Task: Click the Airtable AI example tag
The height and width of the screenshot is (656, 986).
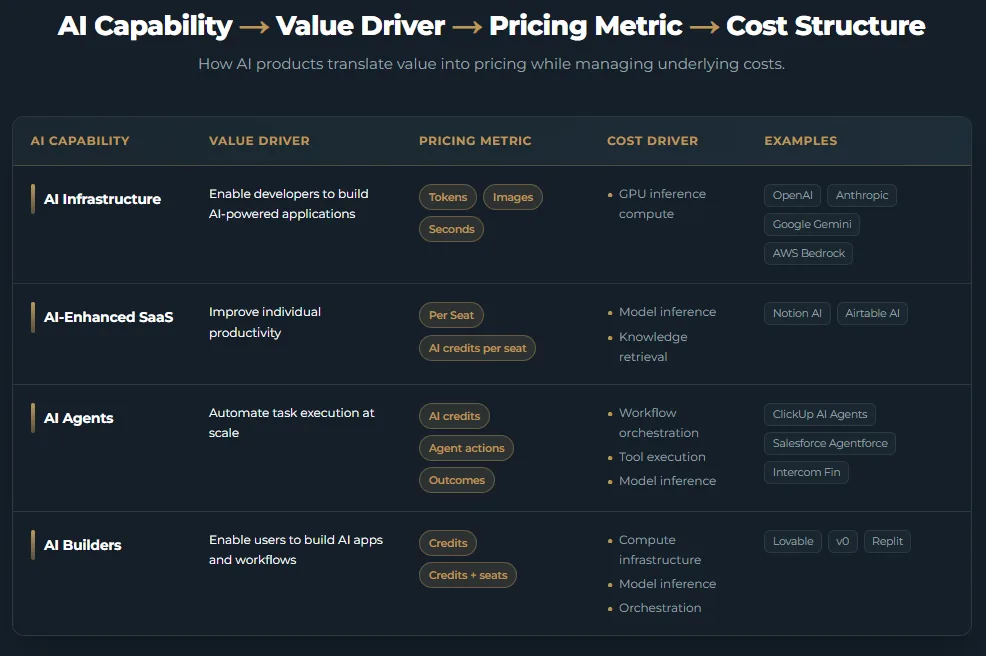Action: [x=872, y=313]
